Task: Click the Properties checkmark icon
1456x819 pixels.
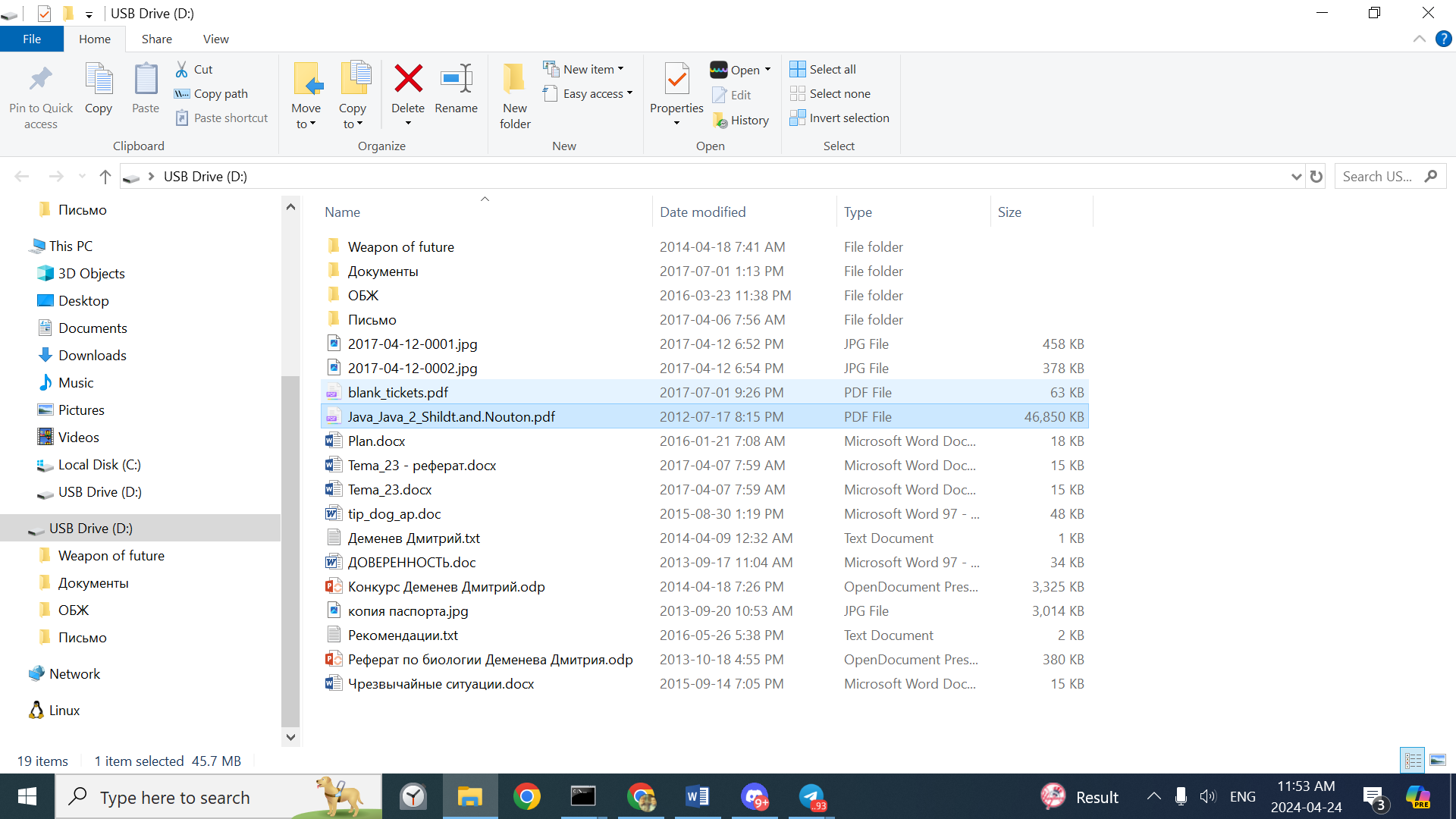Action: [676, 79]
